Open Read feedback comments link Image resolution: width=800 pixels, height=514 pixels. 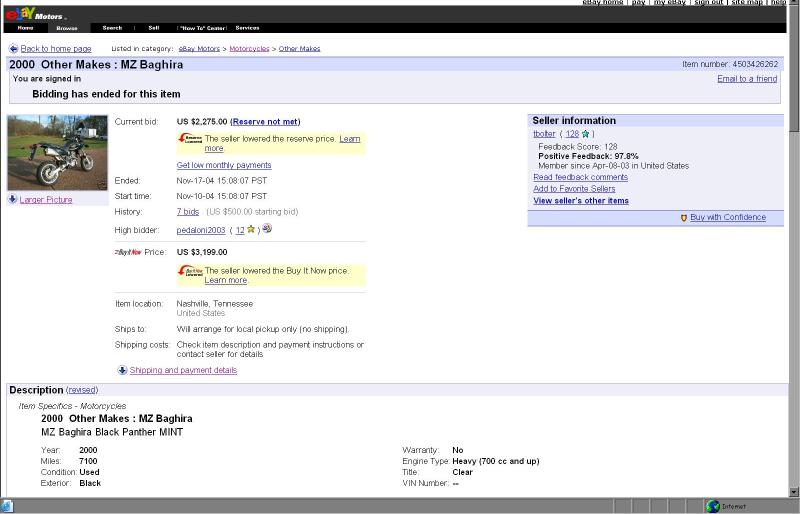click(x=581, y=177)
